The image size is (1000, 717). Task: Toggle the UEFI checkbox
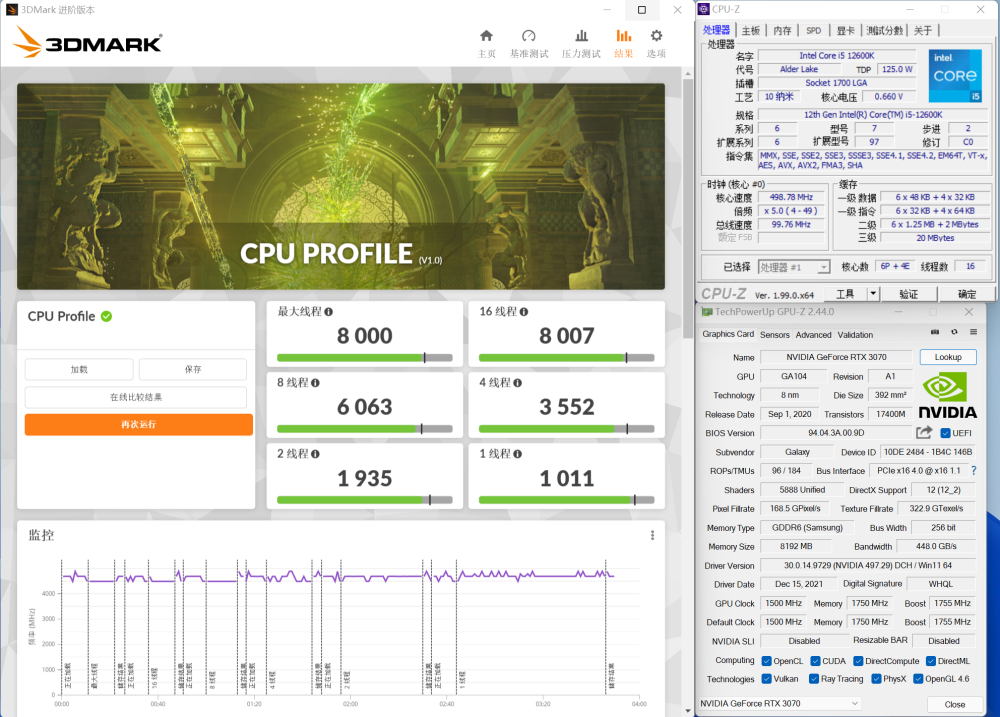tap(946, 433)
